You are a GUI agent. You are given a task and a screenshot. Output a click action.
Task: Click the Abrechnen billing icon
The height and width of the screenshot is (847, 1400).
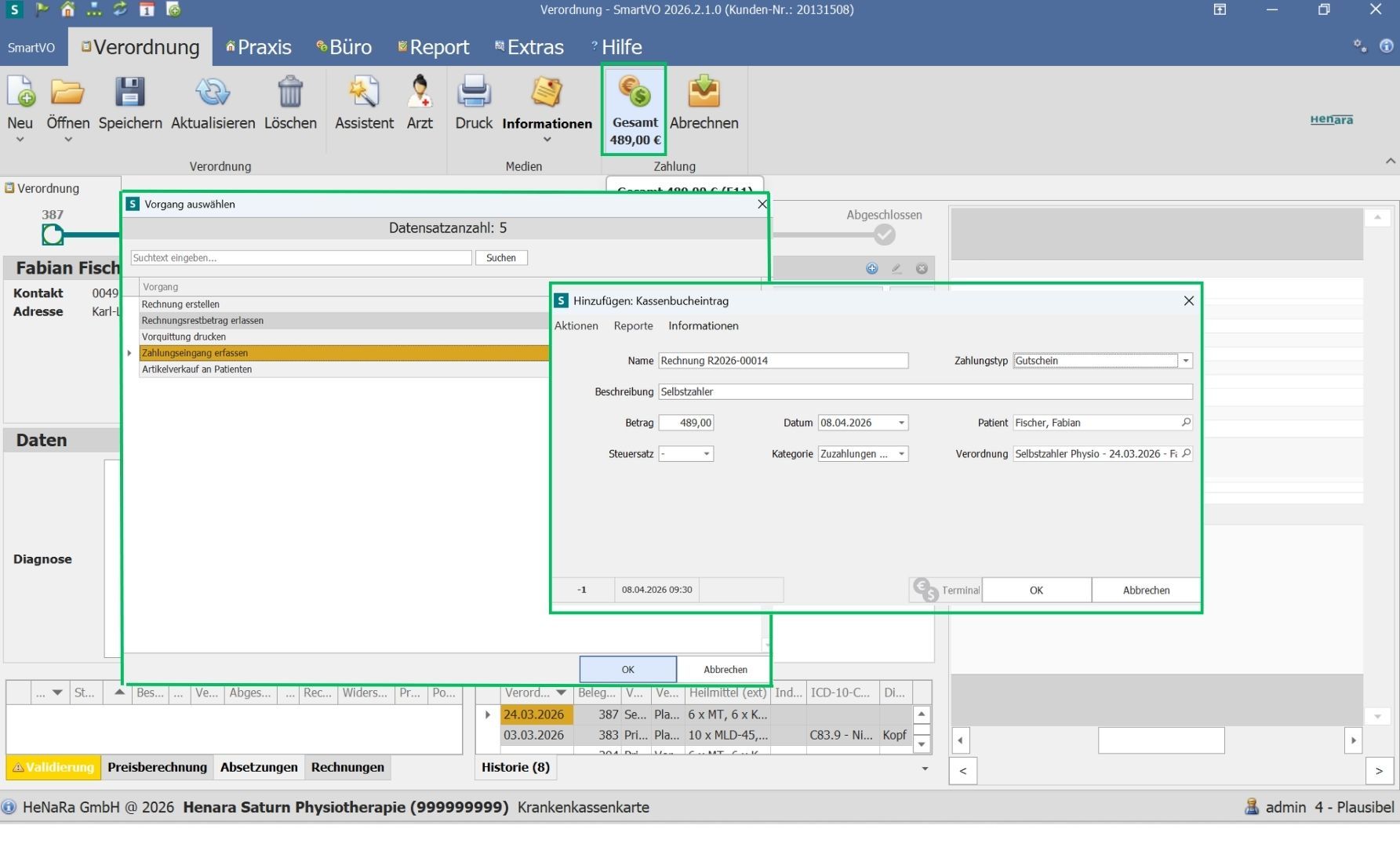[704, 93]
